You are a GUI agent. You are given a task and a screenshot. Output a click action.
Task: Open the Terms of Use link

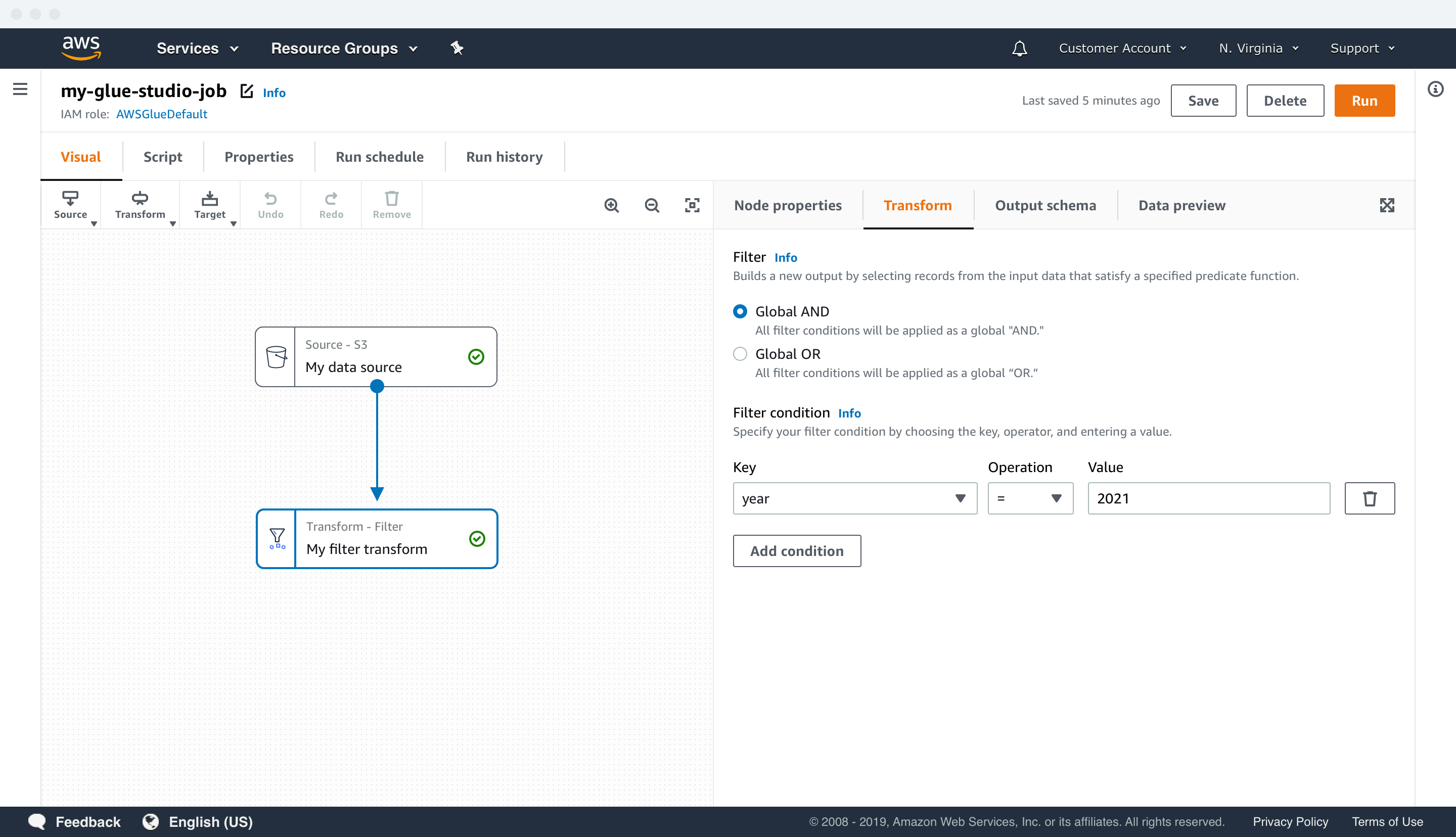tap(1387, 821)
